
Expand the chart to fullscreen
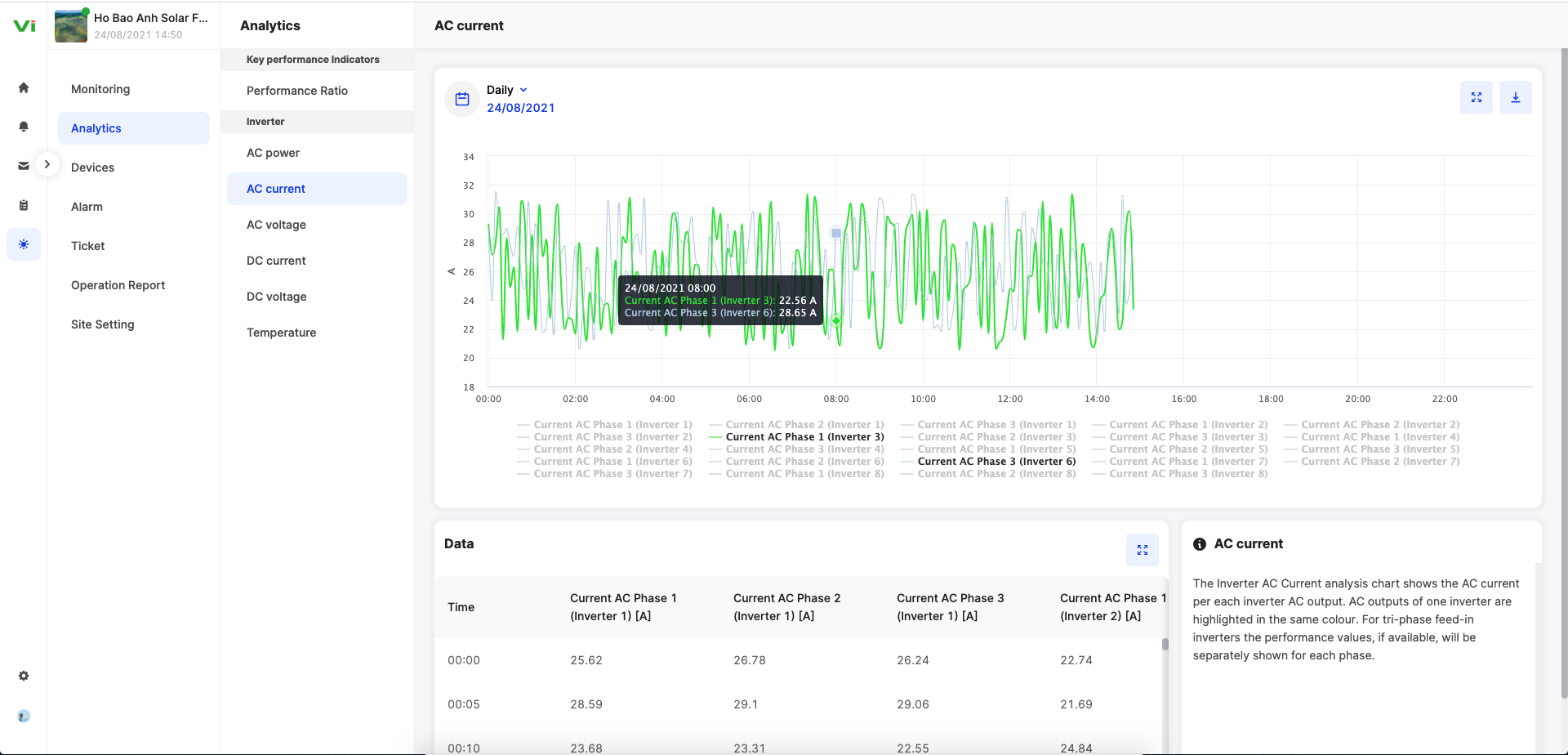coord(1476,97)
